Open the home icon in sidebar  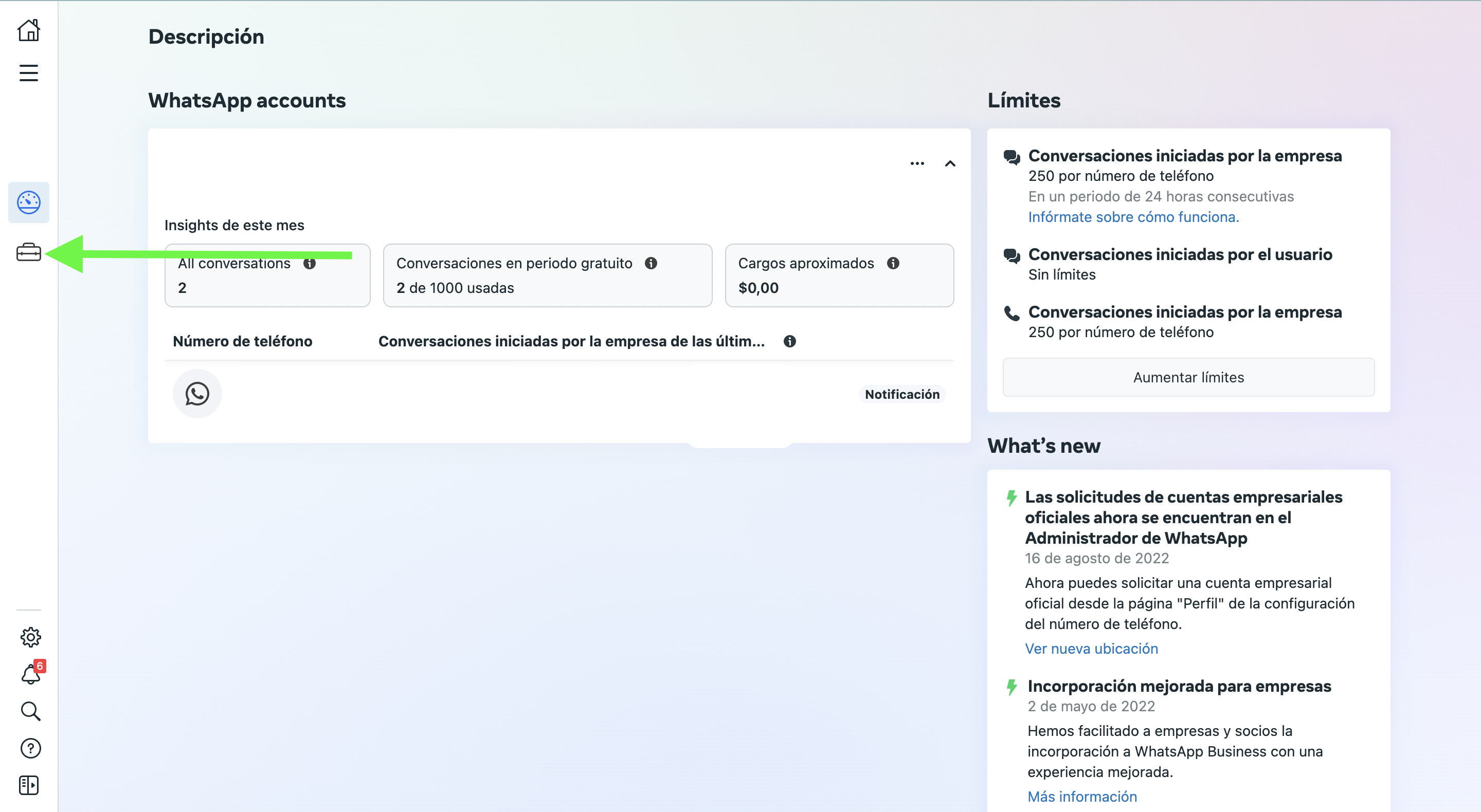(29, 30)
